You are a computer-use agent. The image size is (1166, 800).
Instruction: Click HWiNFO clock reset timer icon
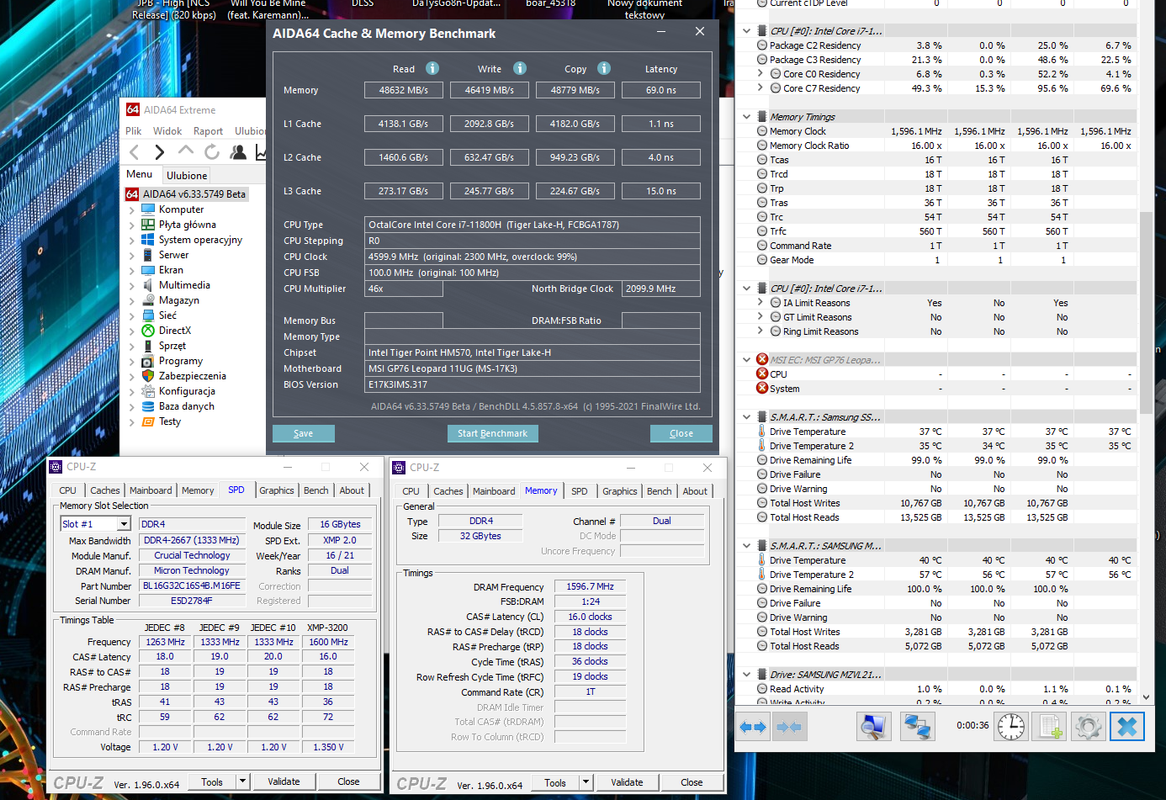pos(1011,726)
